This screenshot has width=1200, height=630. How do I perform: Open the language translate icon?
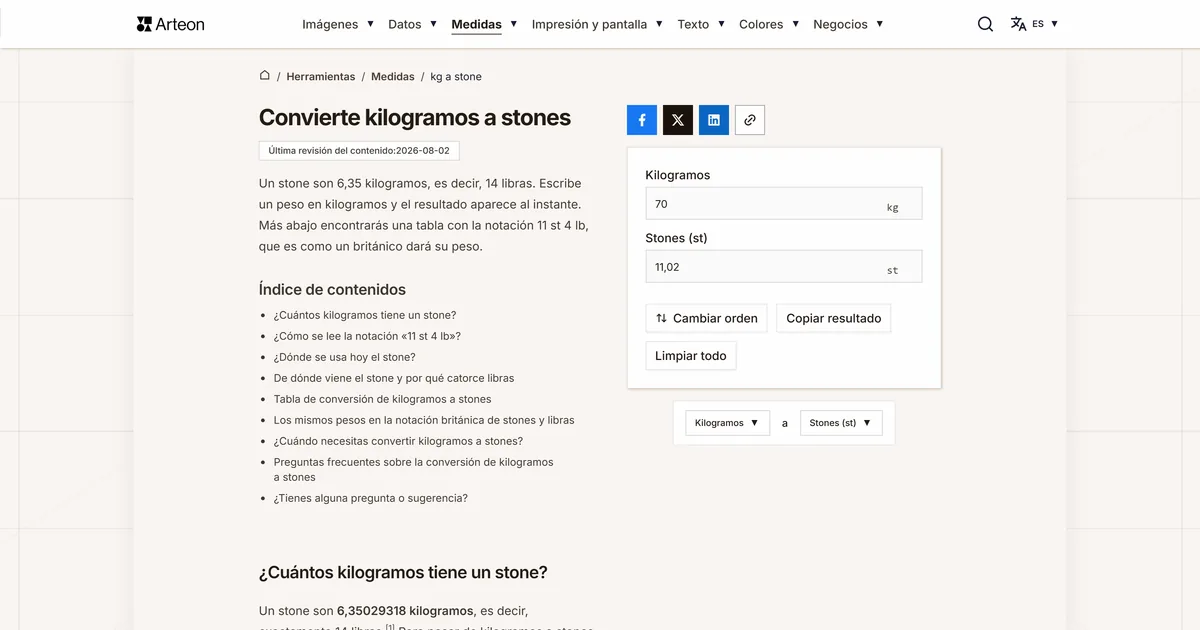click(1018, 24)
